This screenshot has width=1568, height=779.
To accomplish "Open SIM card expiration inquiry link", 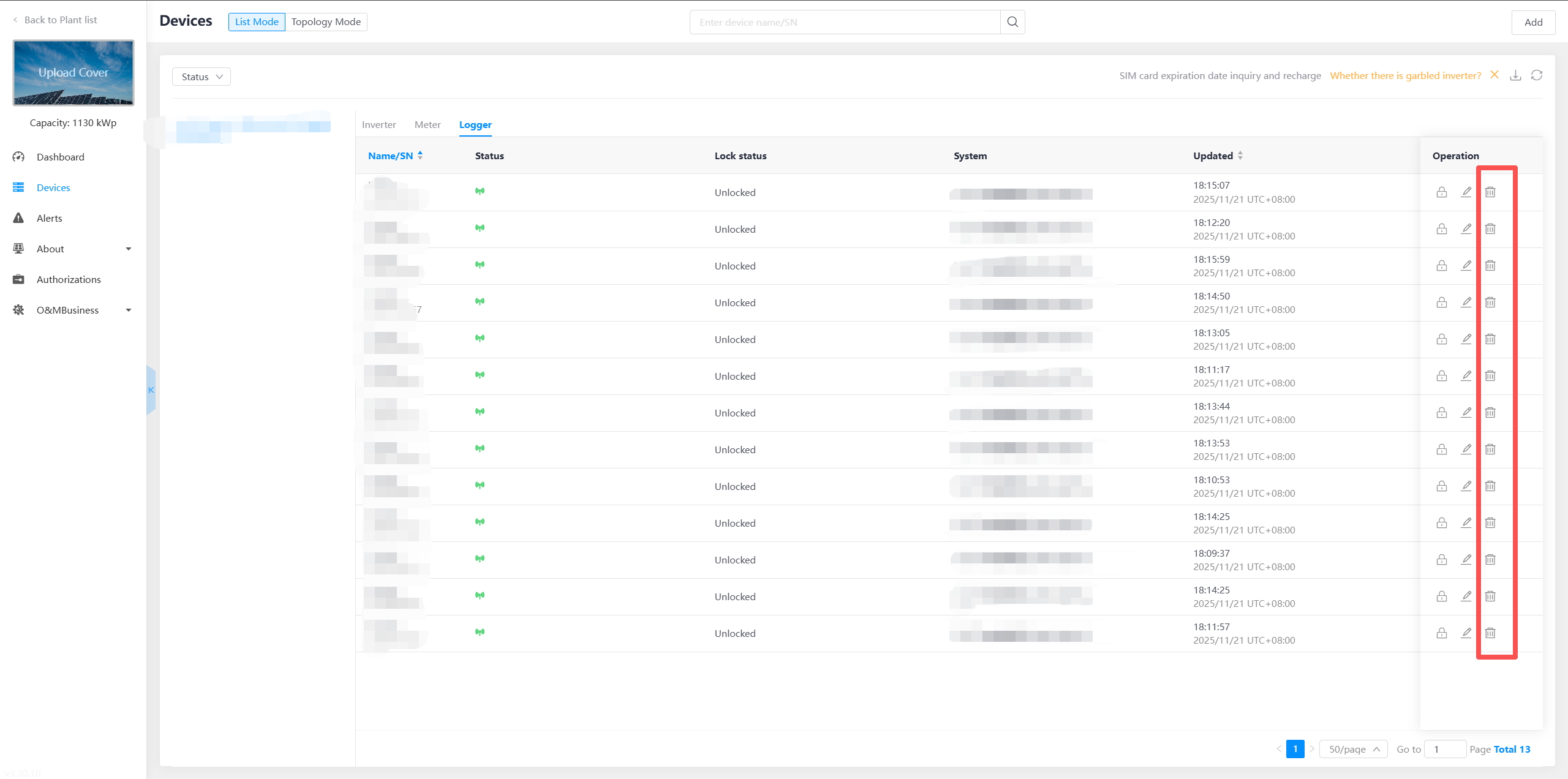I will coord(1220,76).
